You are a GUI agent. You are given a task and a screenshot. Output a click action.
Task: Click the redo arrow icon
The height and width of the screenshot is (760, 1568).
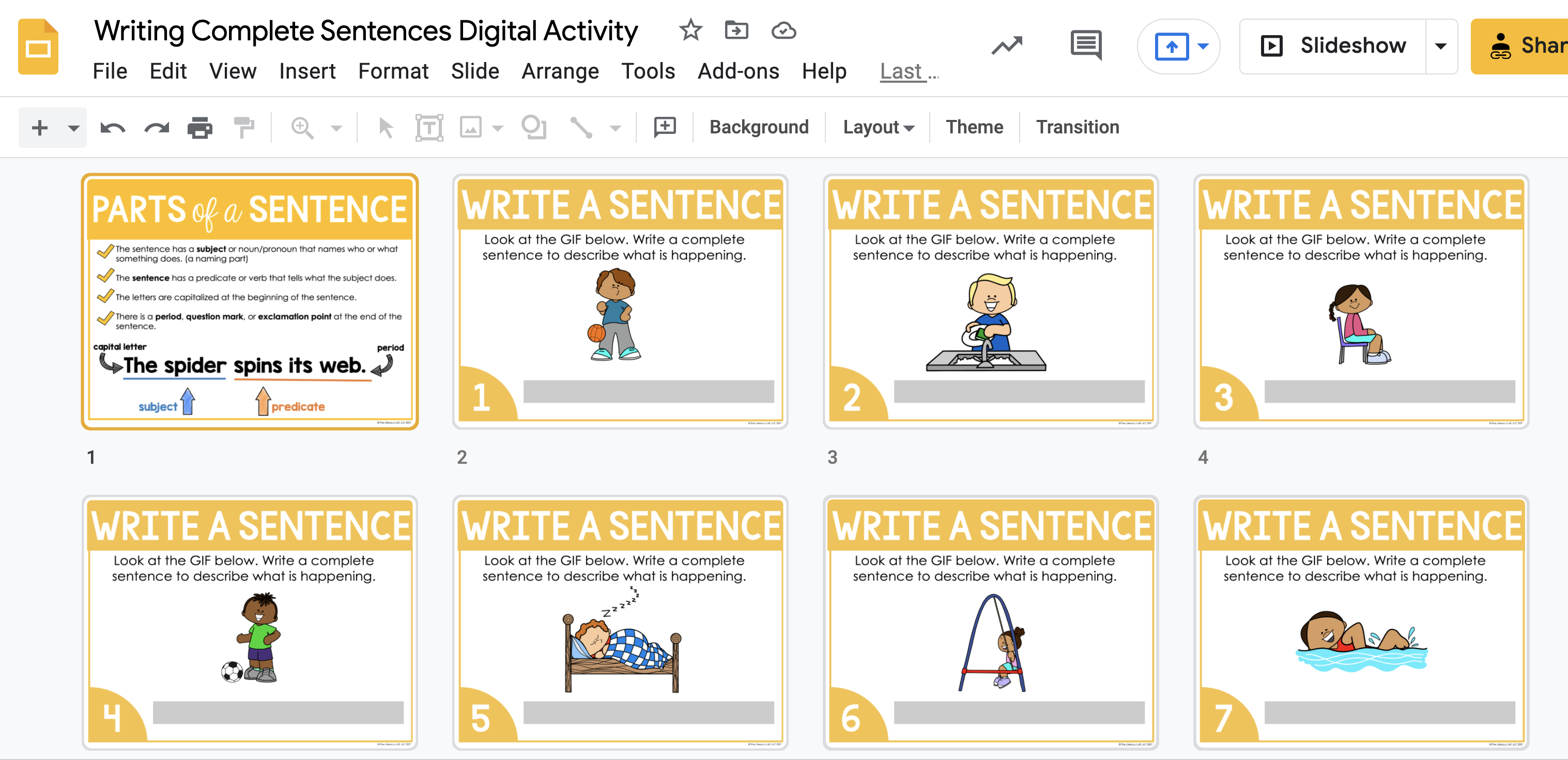pos(157,128)
